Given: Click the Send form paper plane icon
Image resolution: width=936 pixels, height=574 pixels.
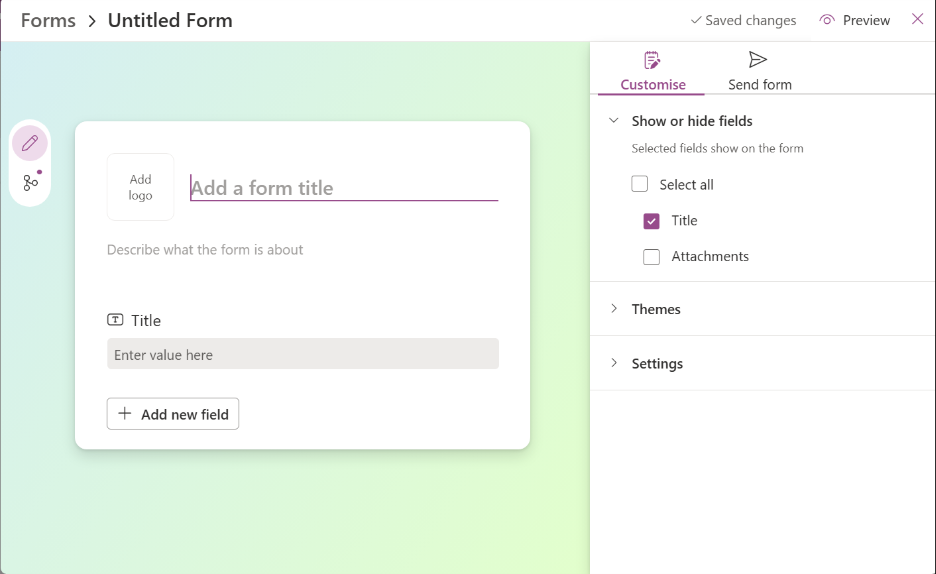Looking at the screenshot, I should coord(758,60).
